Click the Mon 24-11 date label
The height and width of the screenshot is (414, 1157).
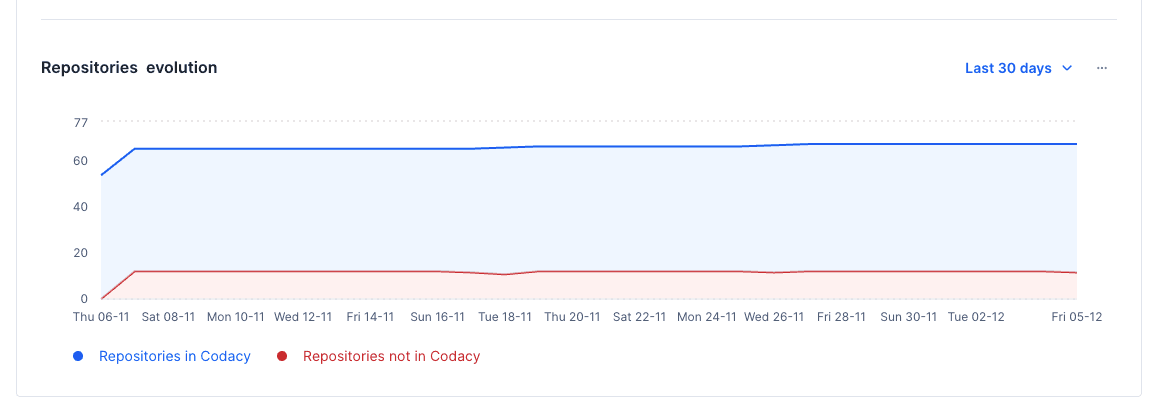(706, 317)
